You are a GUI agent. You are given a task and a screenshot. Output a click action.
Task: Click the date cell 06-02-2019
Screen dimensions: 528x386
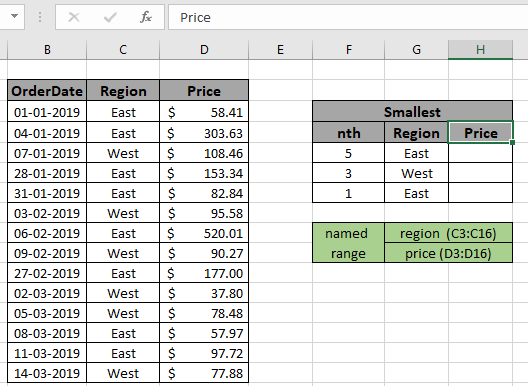click(x=47, y=233)
